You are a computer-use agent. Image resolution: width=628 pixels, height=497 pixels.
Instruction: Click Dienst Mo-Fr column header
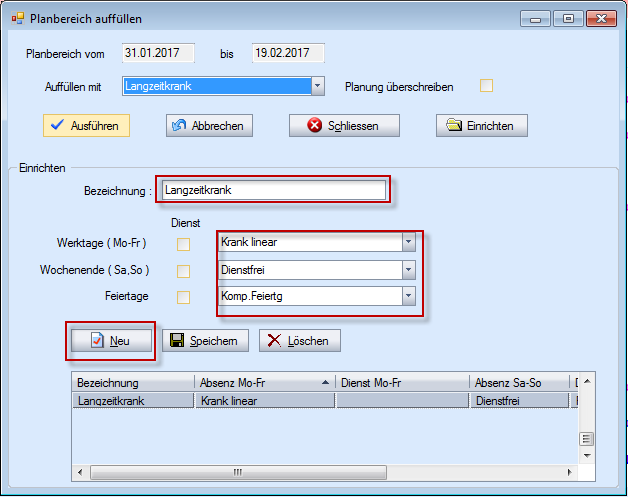click(403, 383)
